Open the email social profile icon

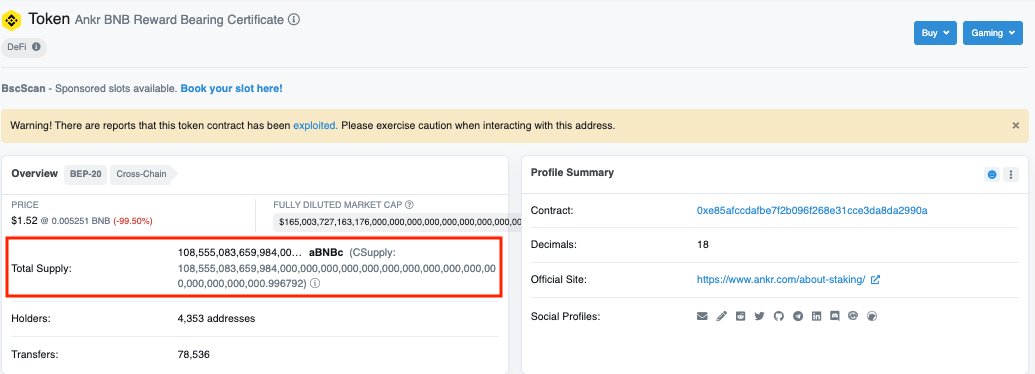(x=702, y=317)
